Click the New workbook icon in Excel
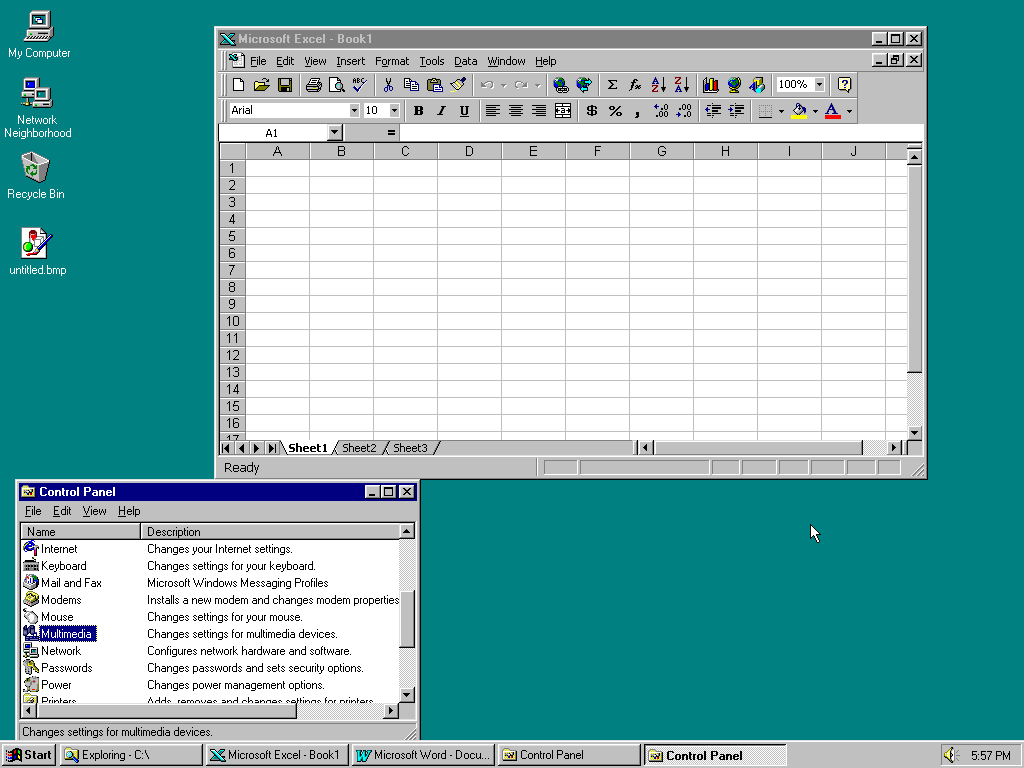Viewport: 1024px width, 768px height. [238, 85]
